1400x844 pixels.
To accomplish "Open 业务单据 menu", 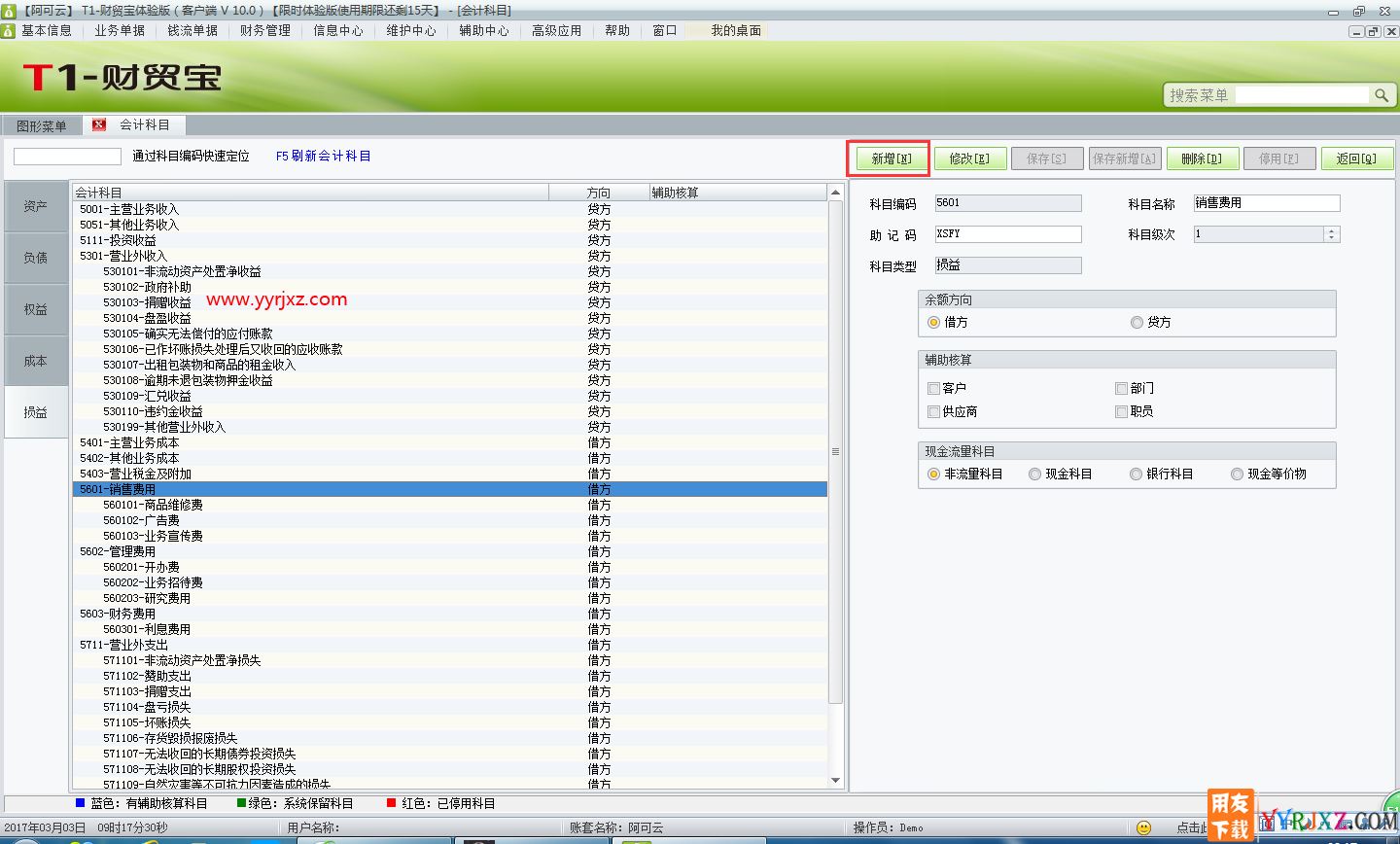I will point(120,30).
